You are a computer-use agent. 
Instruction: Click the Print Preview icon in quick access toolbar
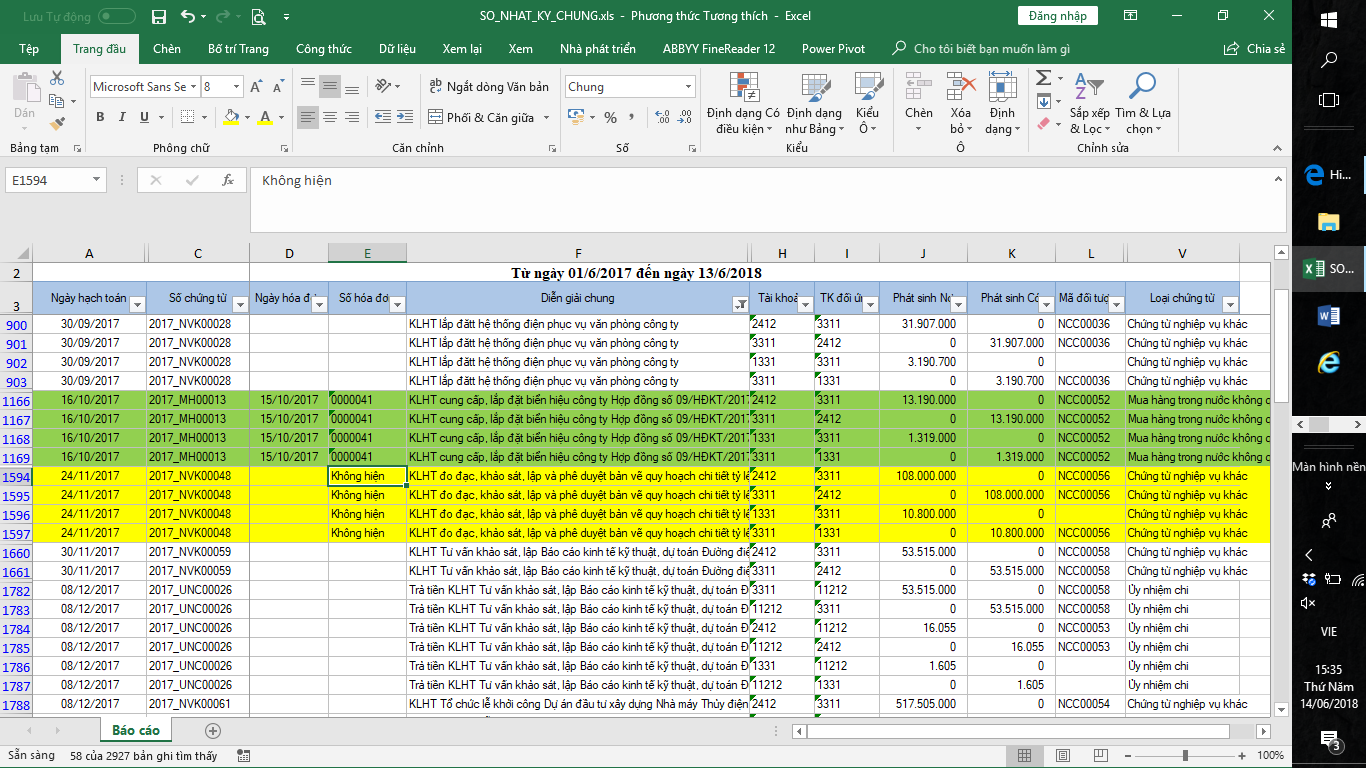click(x=259, y=16)
